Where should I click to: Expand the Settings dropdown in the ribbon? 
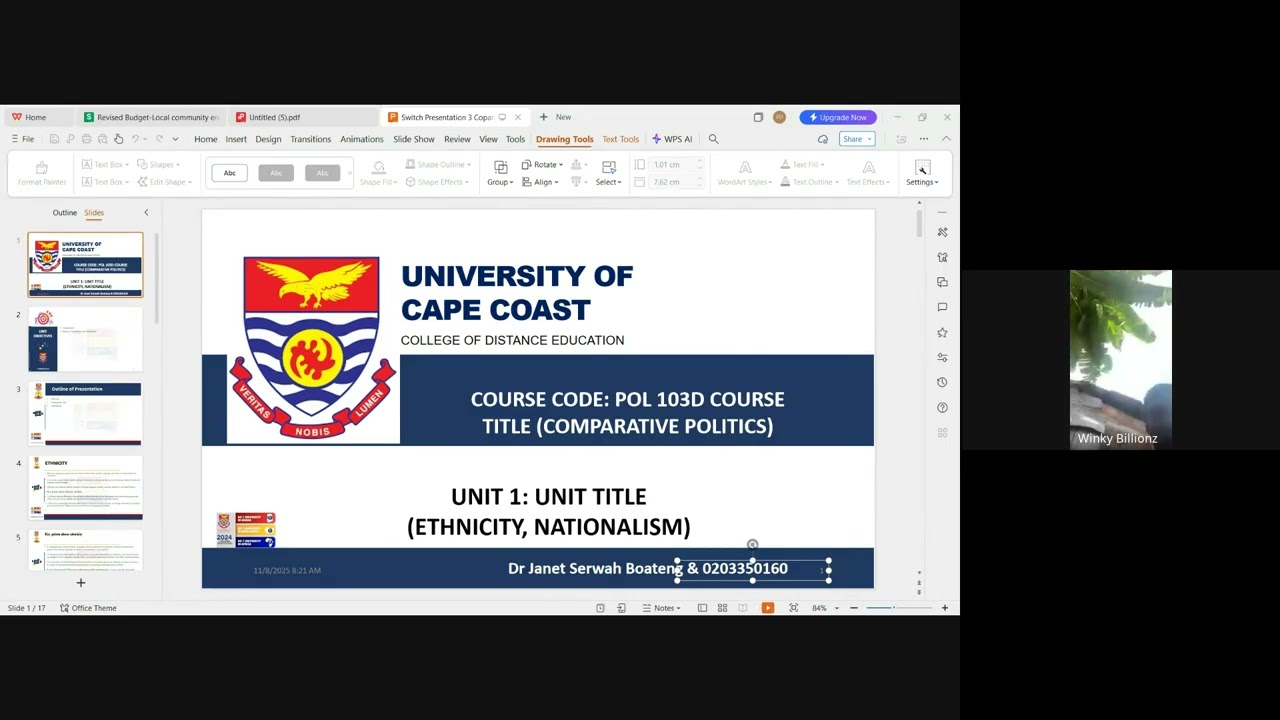click(x=922, y=182)
